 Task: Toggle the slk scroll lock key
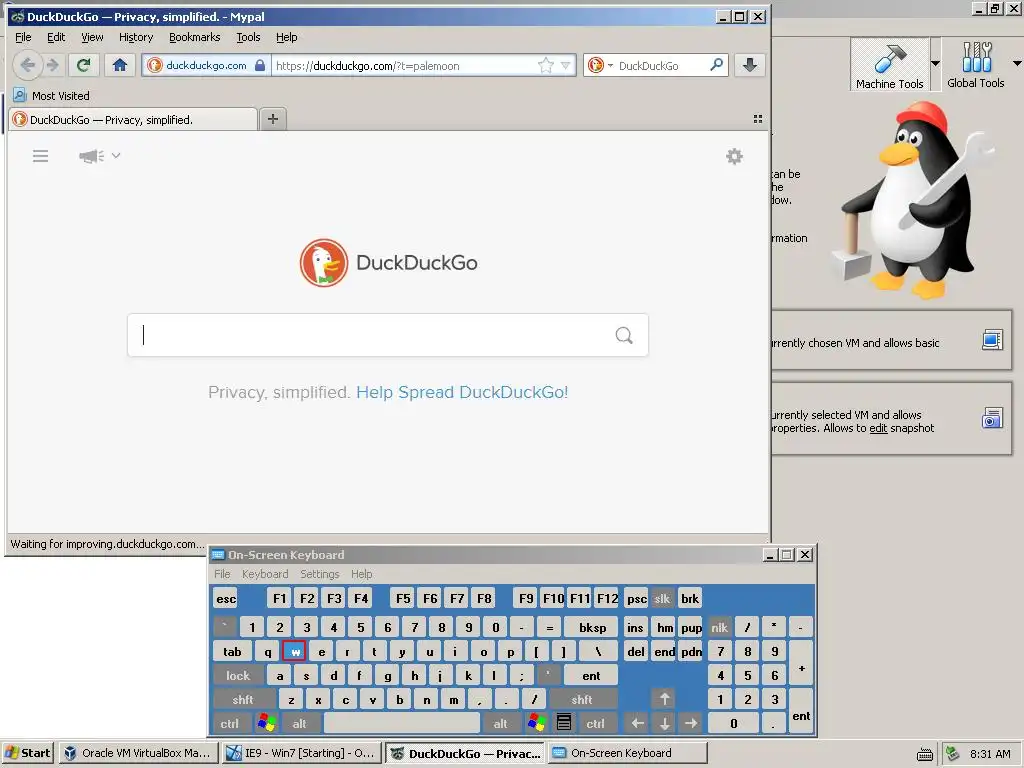pos(662,599)
